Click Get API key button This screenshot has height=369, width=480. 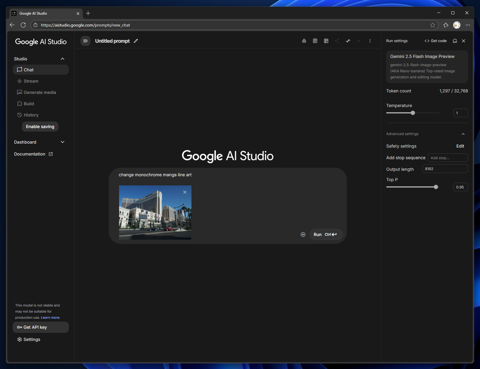[x=41, y=327]
